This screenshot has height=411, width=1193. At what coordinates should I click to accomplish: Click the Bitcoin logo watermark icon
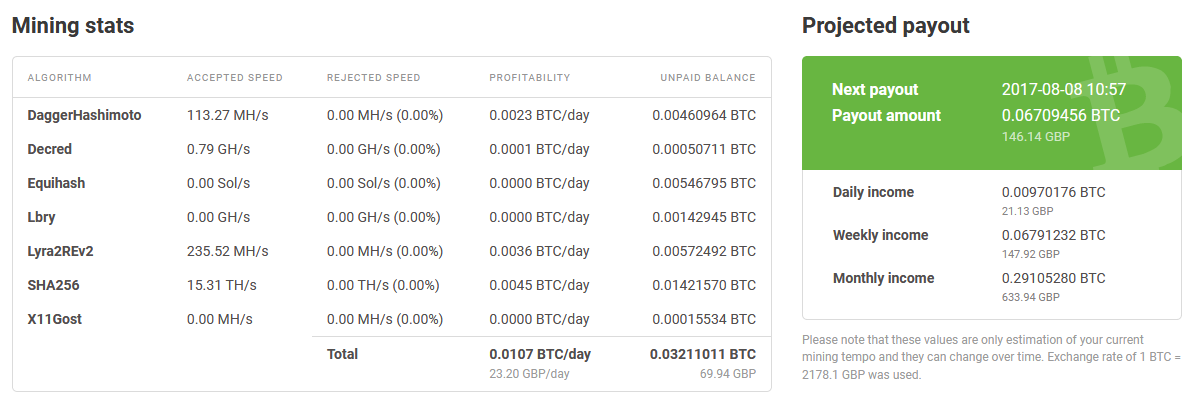click(1134, 113)
